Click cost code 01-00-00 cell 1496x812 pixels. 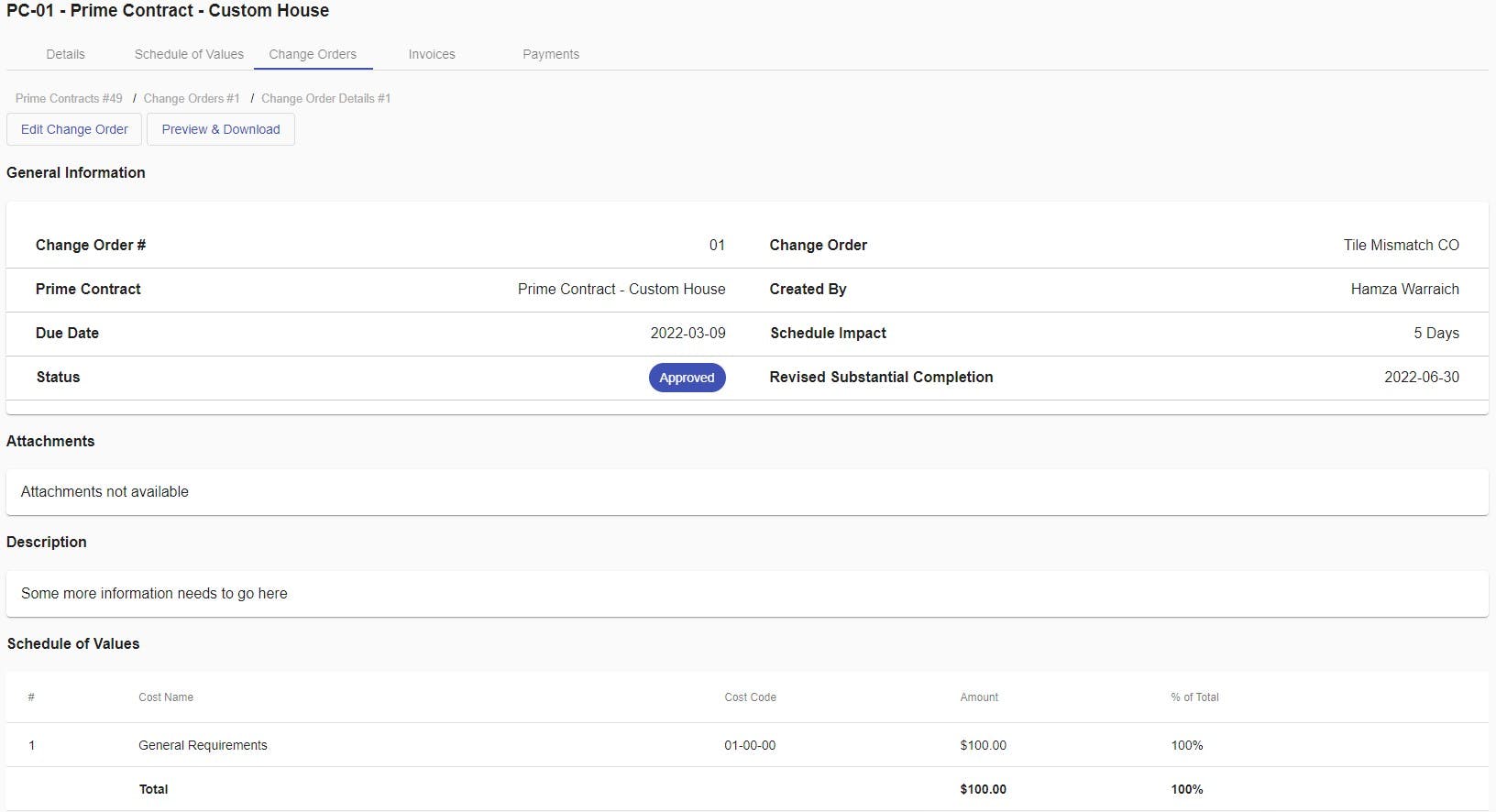point(750,745)
